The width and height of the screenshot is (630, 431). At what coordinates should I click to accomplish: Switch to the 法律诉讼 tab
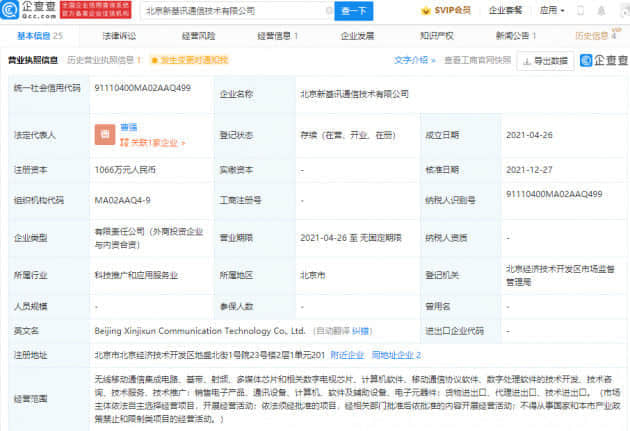point(119,36)
